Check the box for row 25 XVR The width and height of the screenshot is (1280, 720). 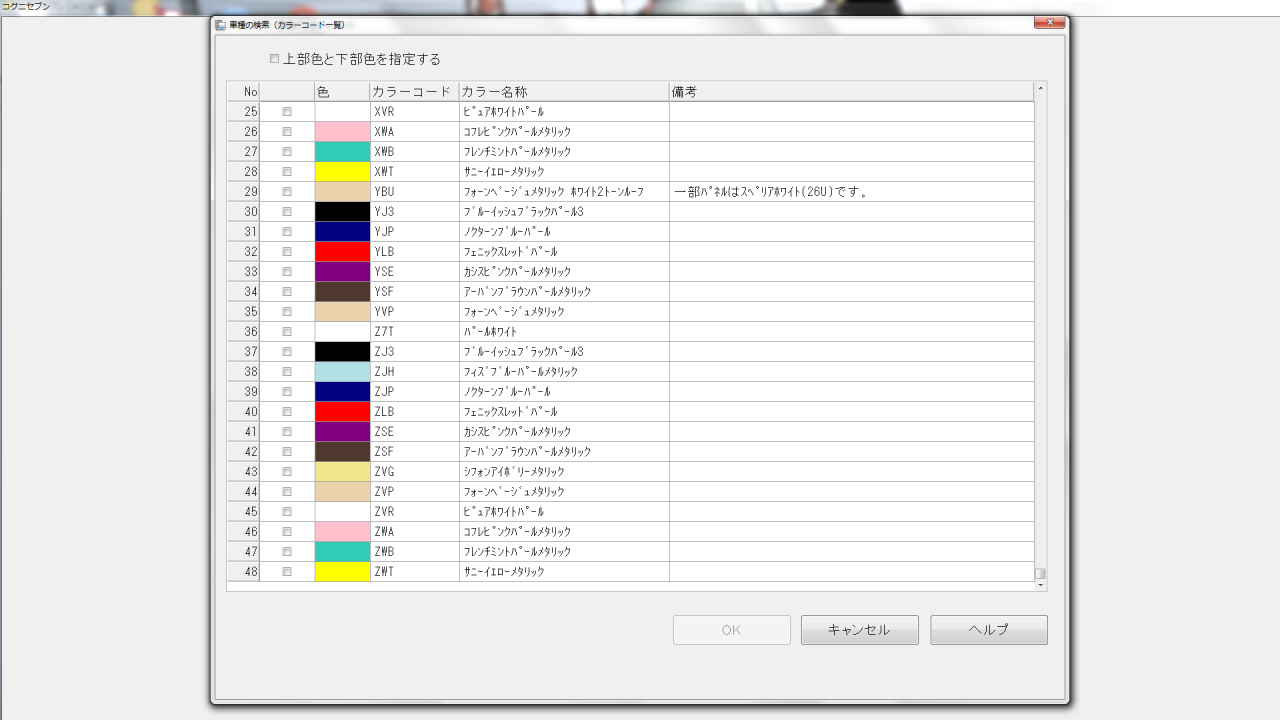coord(287,111)
